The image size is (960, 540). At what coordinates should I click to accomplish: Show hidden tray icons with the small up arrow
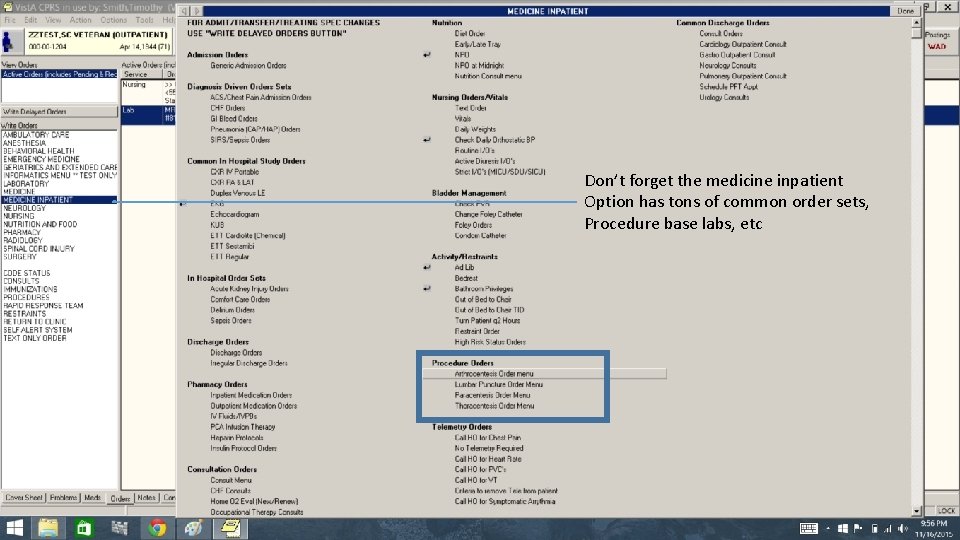click(x=828, y=528)
